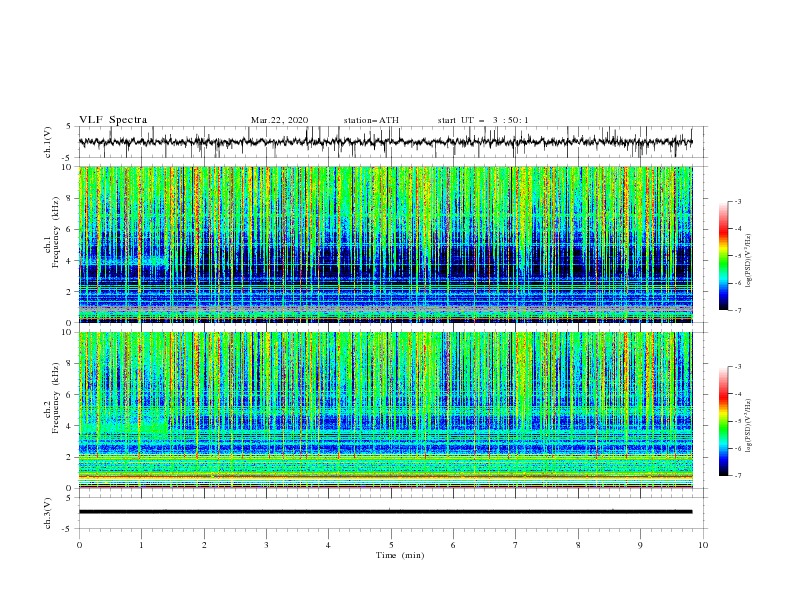The width and height of the screenshot is (792, 612).
Task: Click the 'ch.3(V)' axis label
Action: (48, 513)
